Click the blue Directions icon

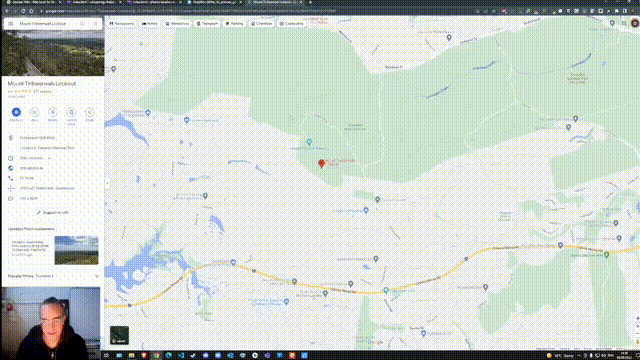tap(16, 112)
